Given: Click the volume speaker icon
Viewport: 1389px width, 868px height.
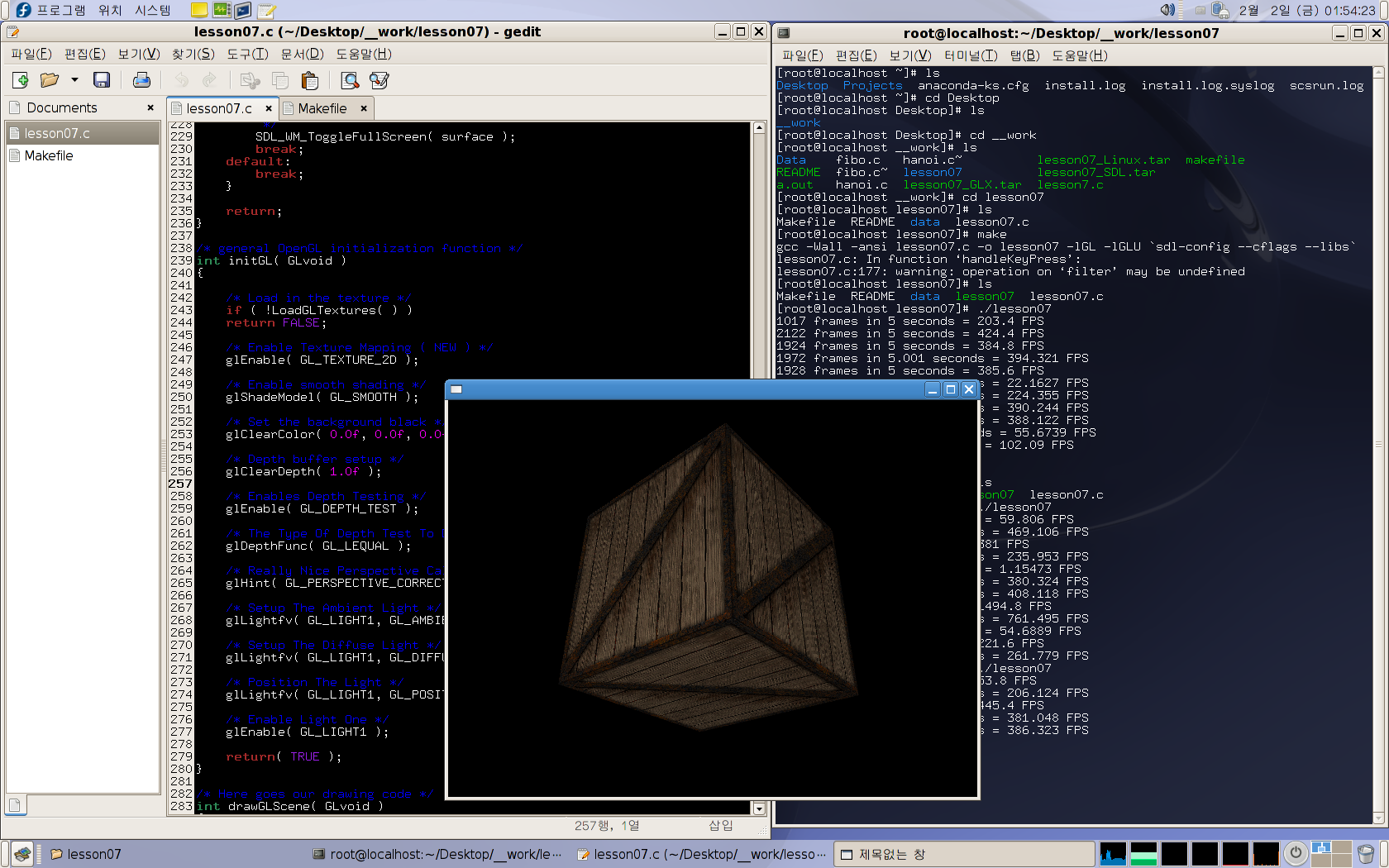Looking at the screenshot, I should click(1167, 10).
